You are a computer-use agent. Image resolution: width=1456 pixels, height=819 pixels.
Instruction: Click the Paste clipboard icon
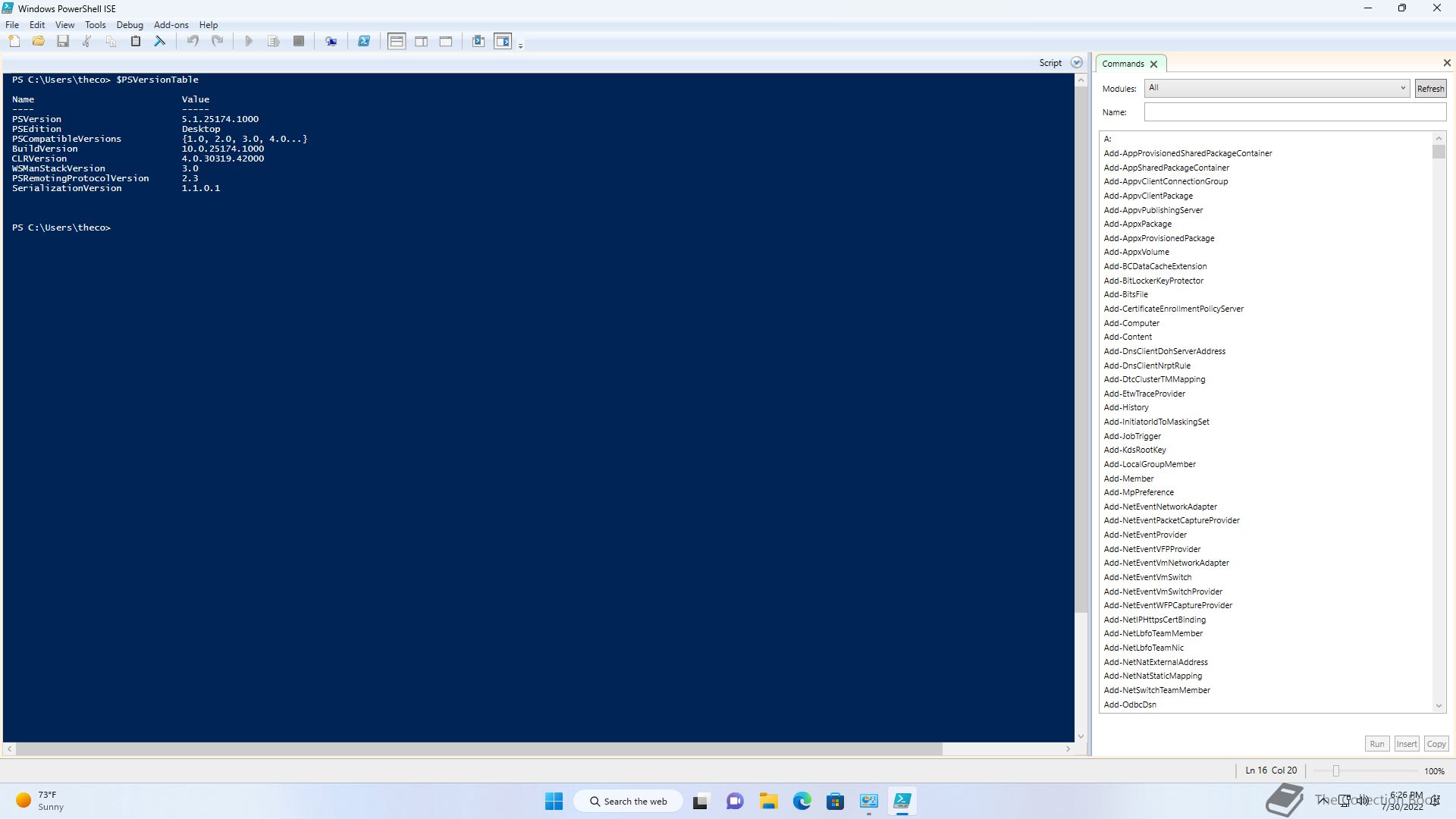pyautogui.click(x=136, y=42)
